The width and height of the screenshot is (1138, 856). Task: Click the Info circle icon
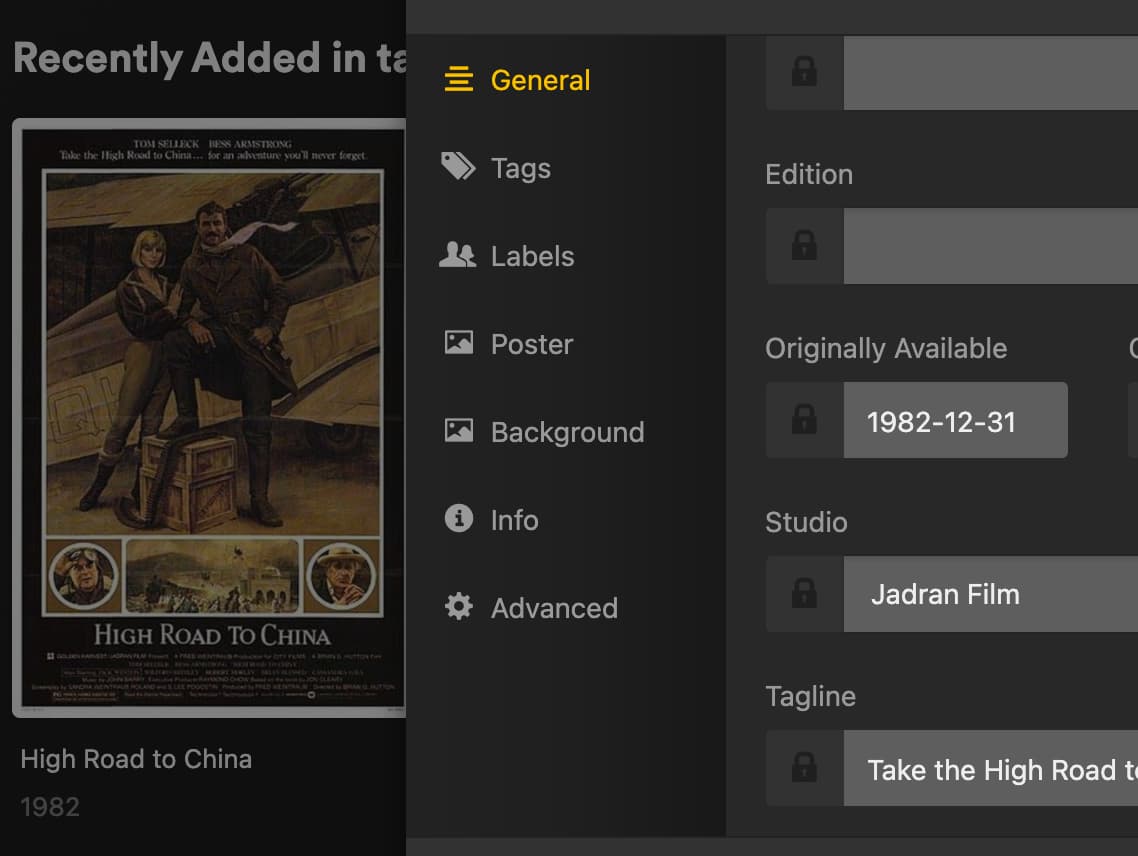459,518
